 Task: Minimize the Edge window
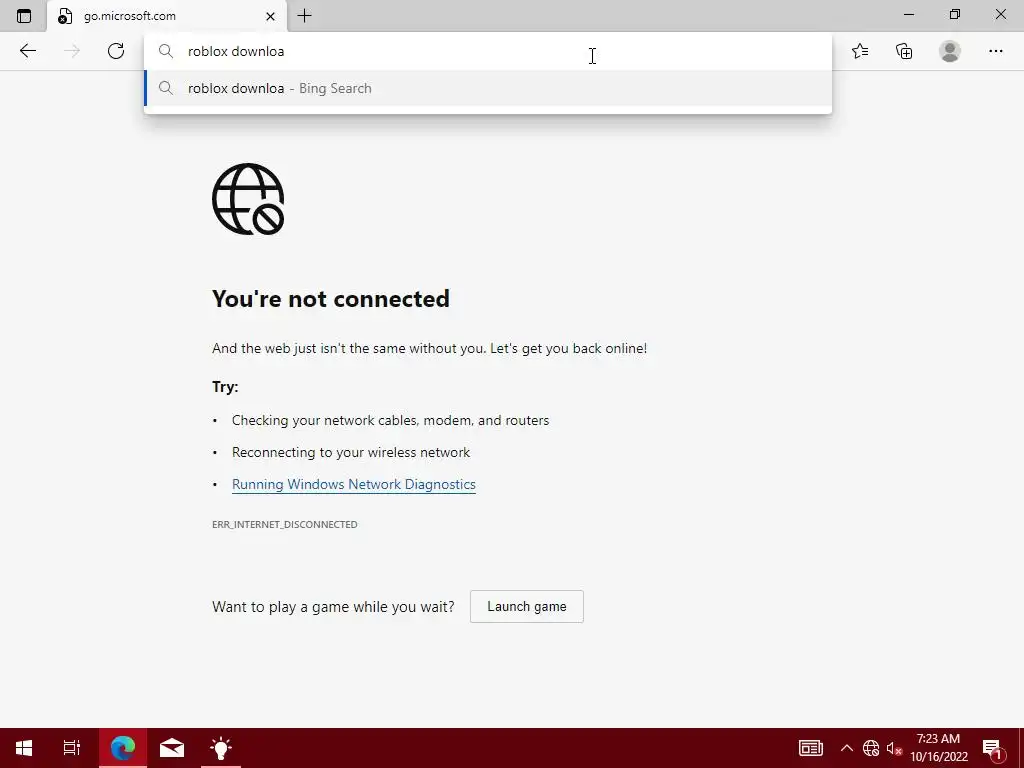(909, 15)
